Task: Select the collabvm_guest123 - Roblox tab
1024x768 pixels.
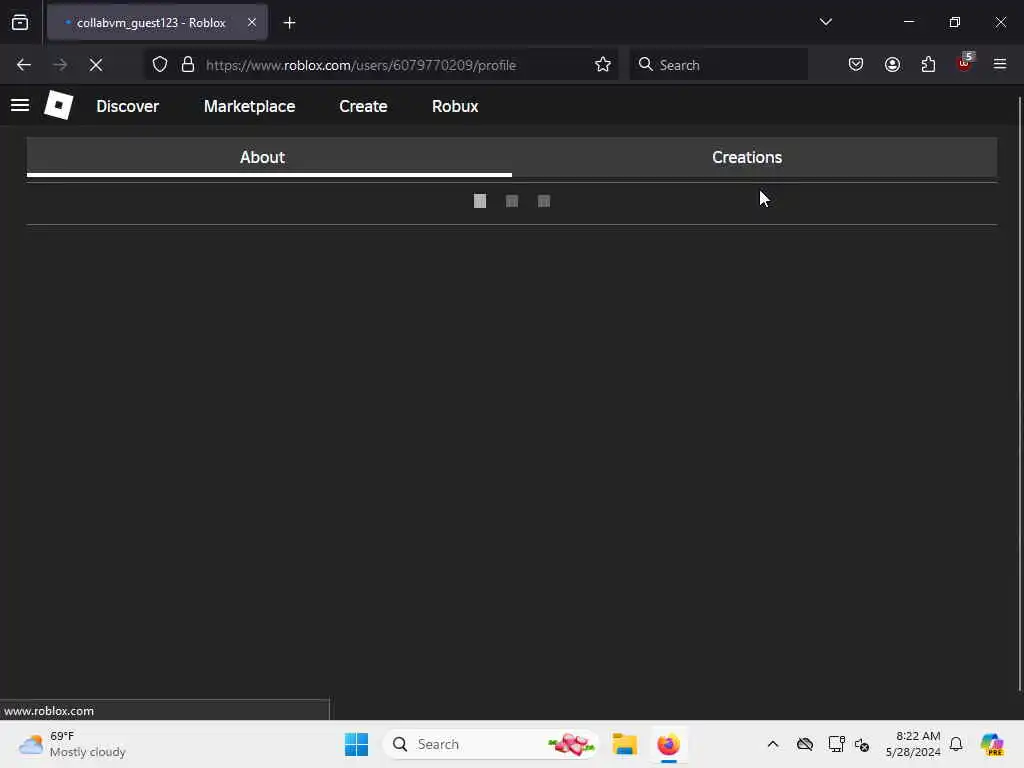Action: pos(157,22)
